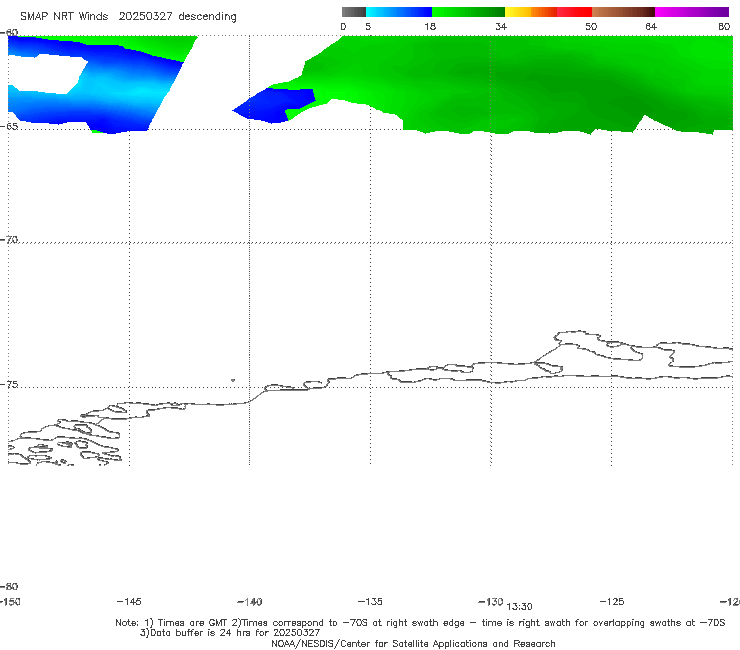Click the longitude label "-140"
Image resolution: width=740 pixels, height=650 pixels.
[x=250, y=601]
